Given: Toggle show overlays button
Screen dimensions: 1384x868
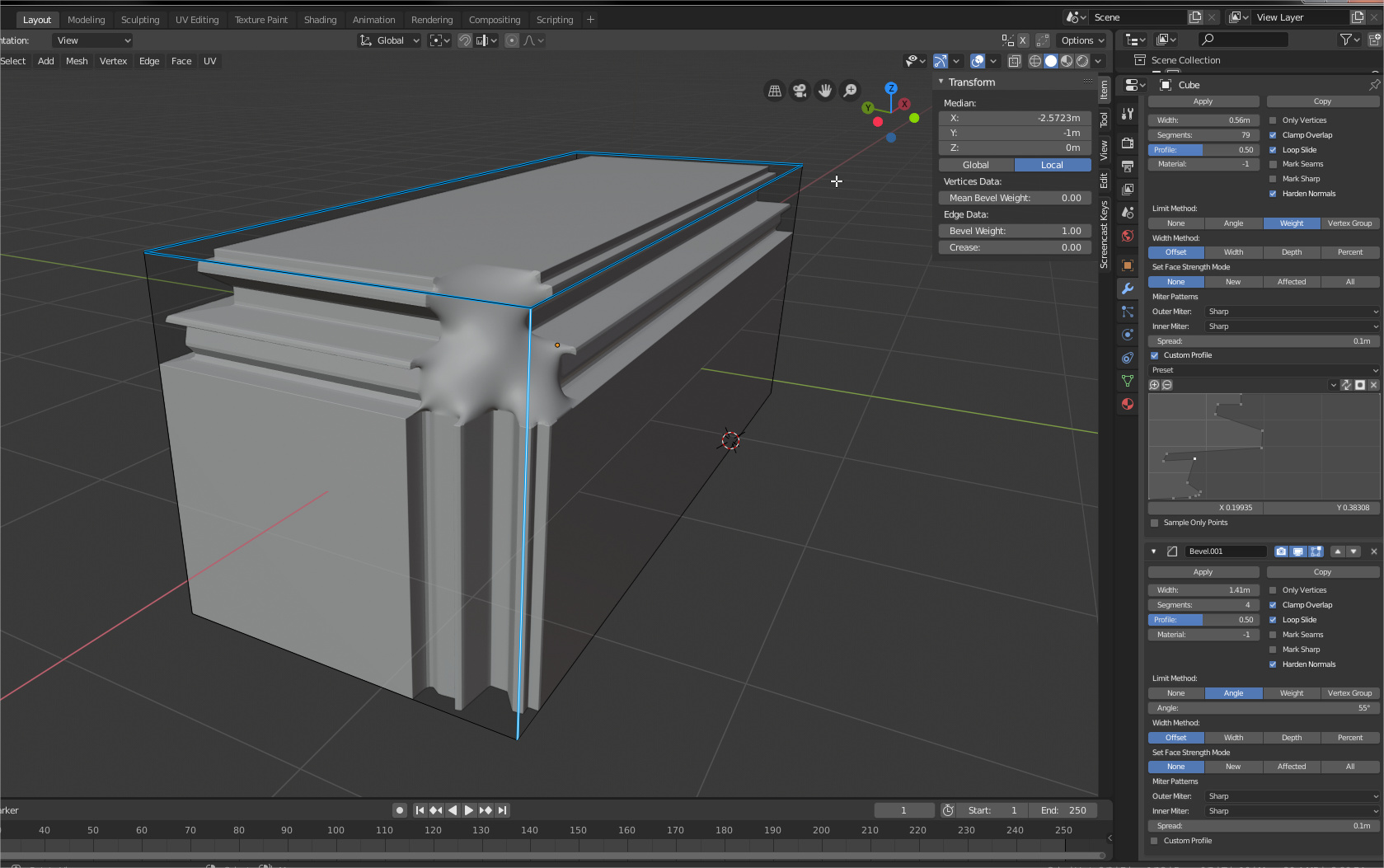Looking at the screenshot, I should point(978,61).
